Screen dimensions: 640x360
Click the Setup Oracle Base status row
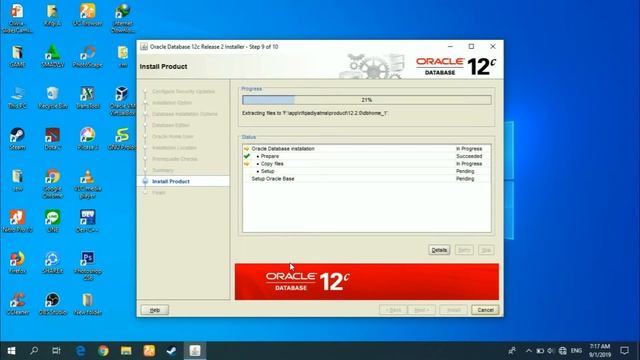367,179
